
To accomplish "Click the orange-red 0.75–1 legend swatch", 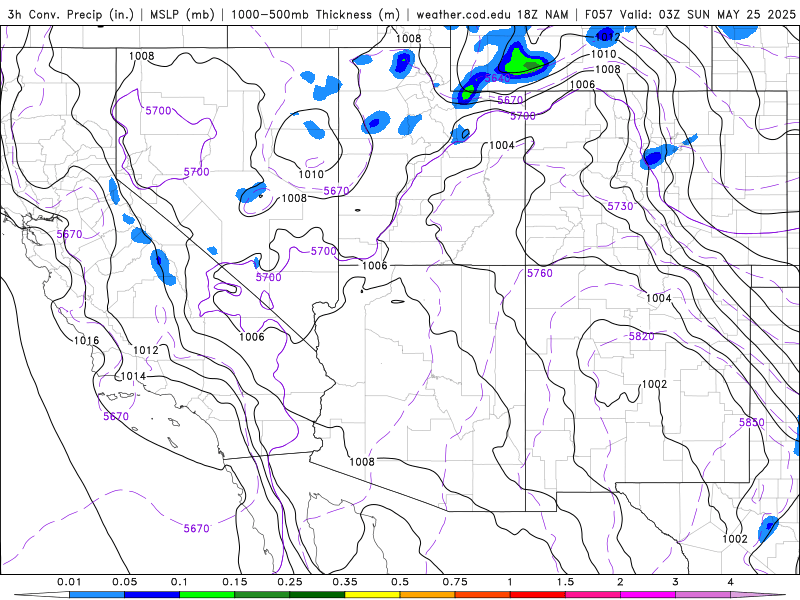I will click(x=483, y=595).
